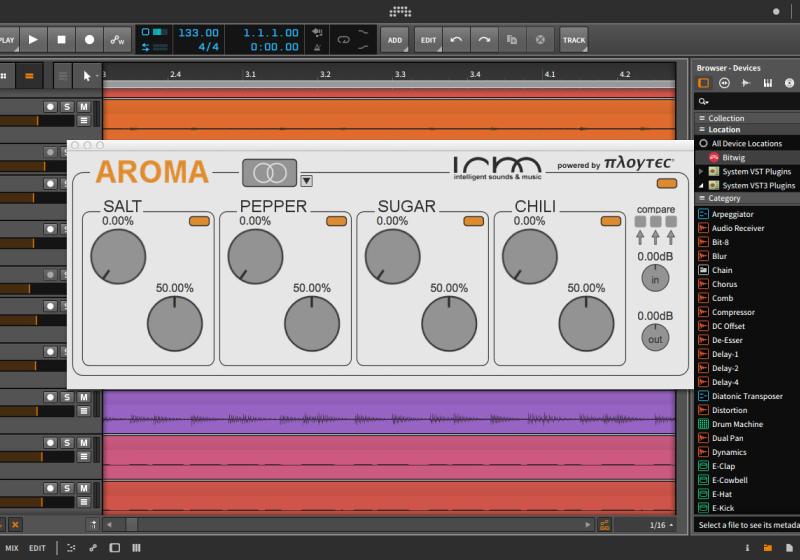Click the round 'in' gain button
This screenshot has height=560, width=800.
tap(655, 279)
